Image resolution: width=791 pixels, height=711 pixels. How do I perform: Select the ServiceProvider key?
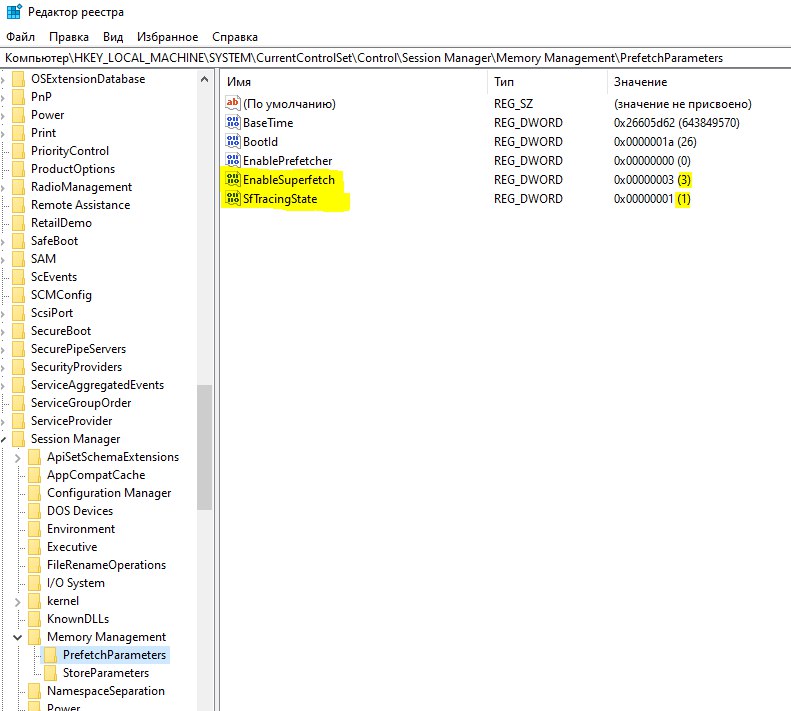point(72,421)
